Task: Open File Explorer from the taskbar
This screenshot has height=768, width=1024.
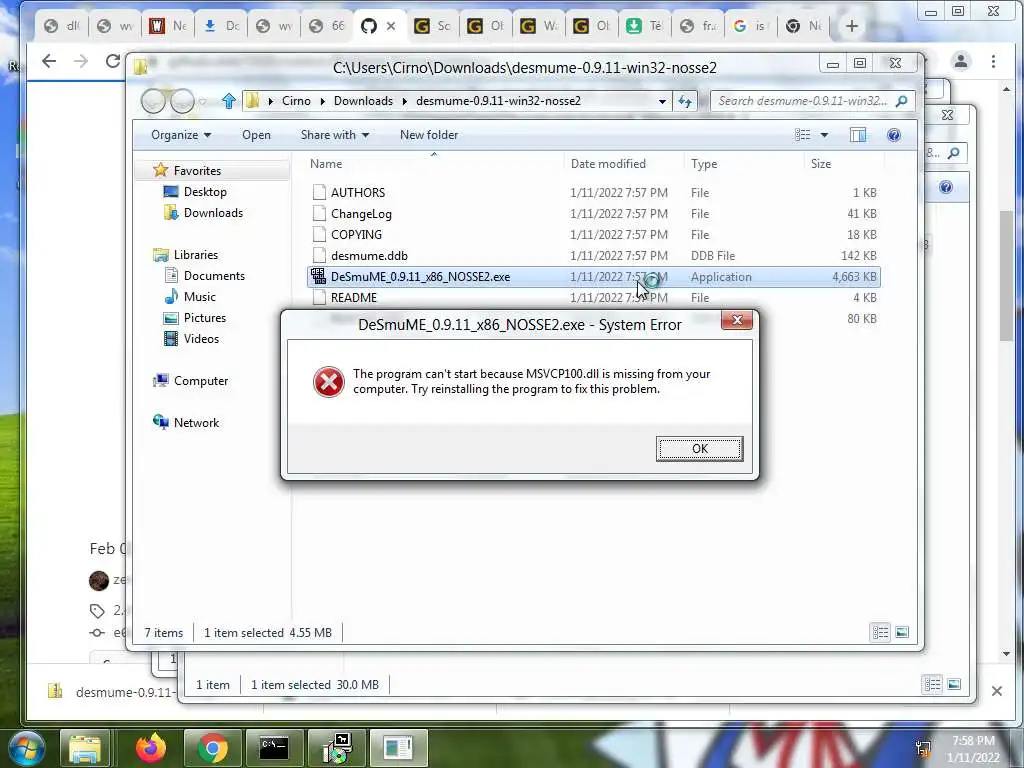Action: coord(86,748)
